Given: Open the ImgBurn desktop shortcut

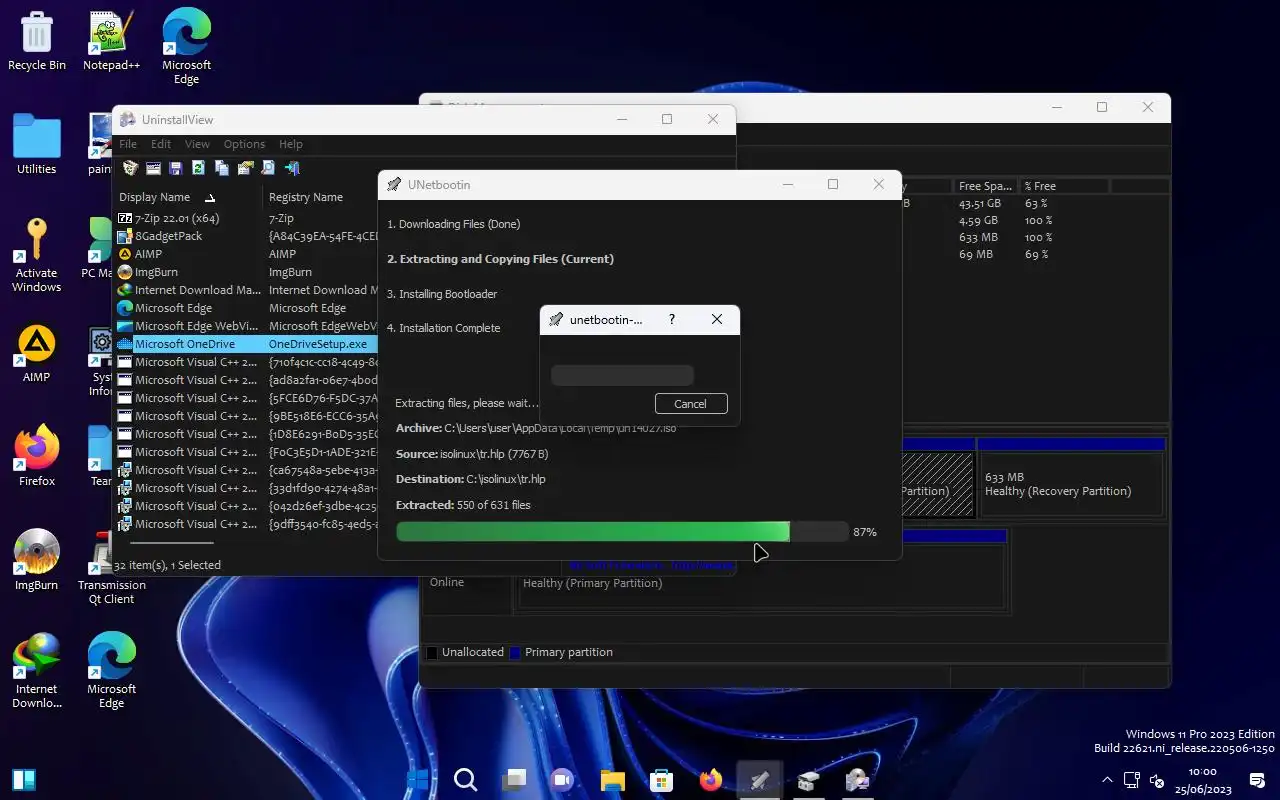Looking at the screenshot, I should tap(37, 561).
